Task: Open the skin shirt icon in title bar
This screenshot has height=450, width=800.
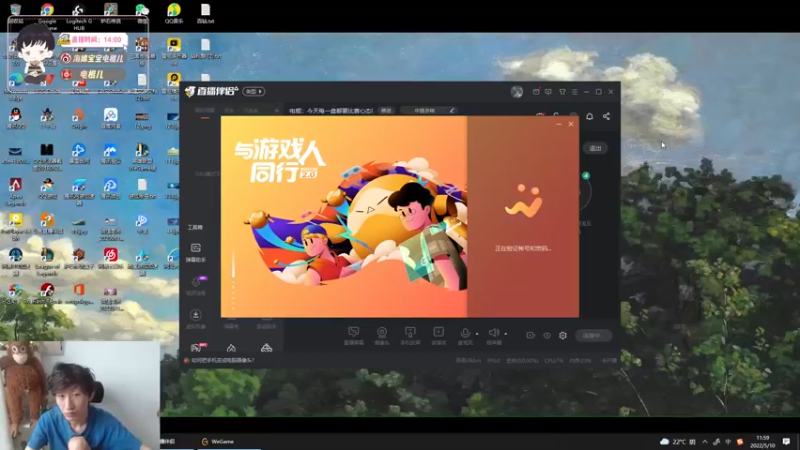Action: 562,92
